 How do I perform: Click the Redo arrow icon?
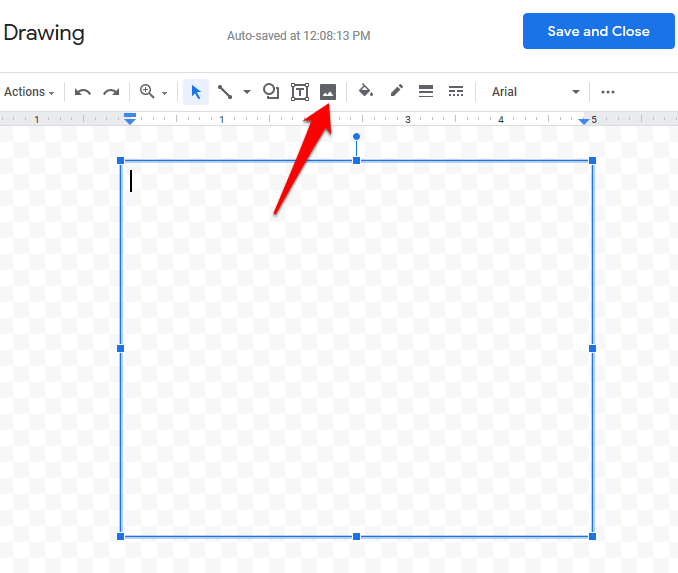pos(111,92)
